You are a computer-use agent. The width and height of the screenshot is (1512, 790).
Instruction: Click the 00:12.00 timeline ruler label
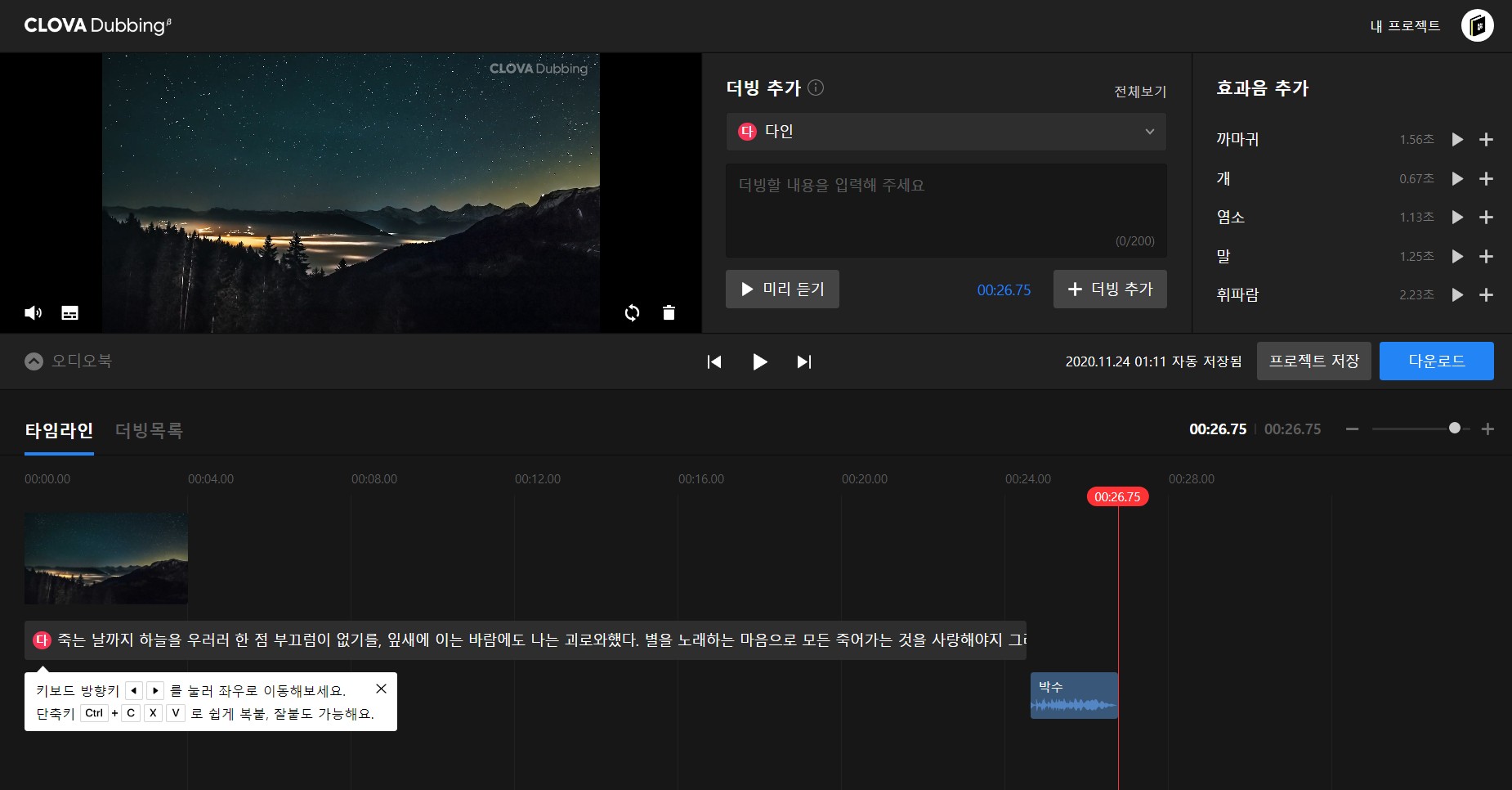pyautogui.click(x=538, y=479)
